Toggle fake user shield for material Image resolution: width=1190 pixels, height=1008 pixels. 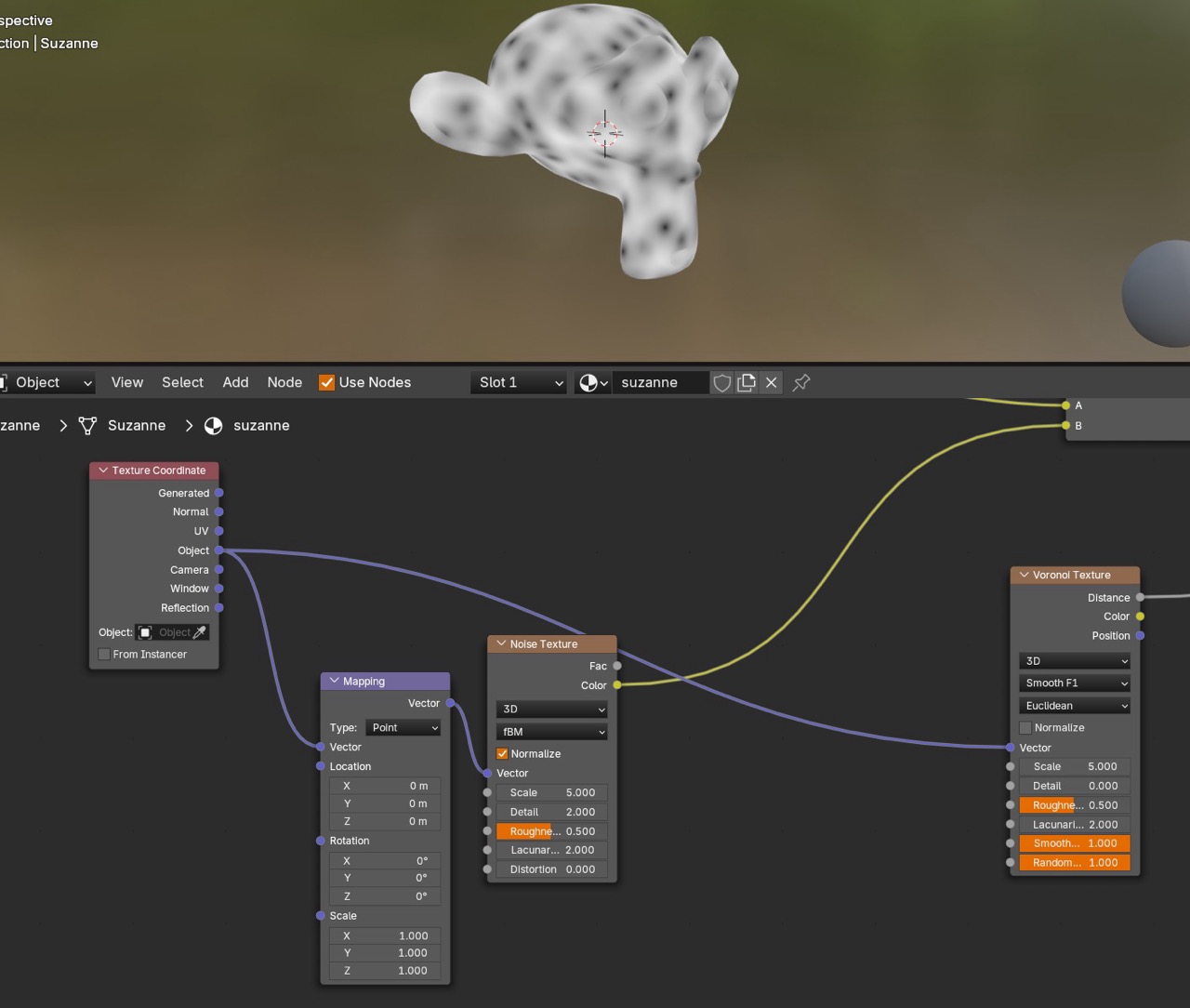[721, 382]
